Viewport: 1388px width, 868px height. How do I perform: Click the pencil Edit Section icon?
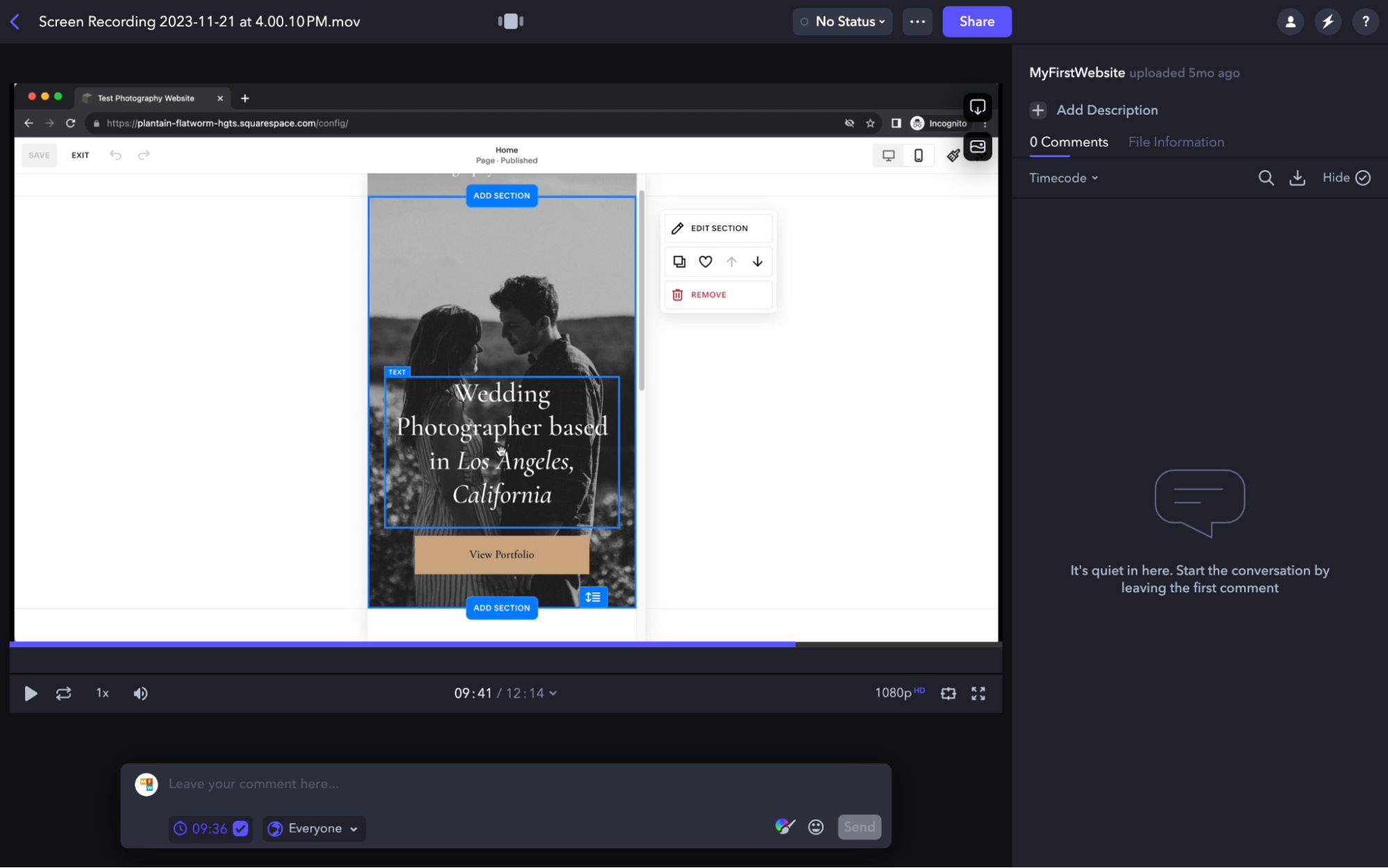678,228
